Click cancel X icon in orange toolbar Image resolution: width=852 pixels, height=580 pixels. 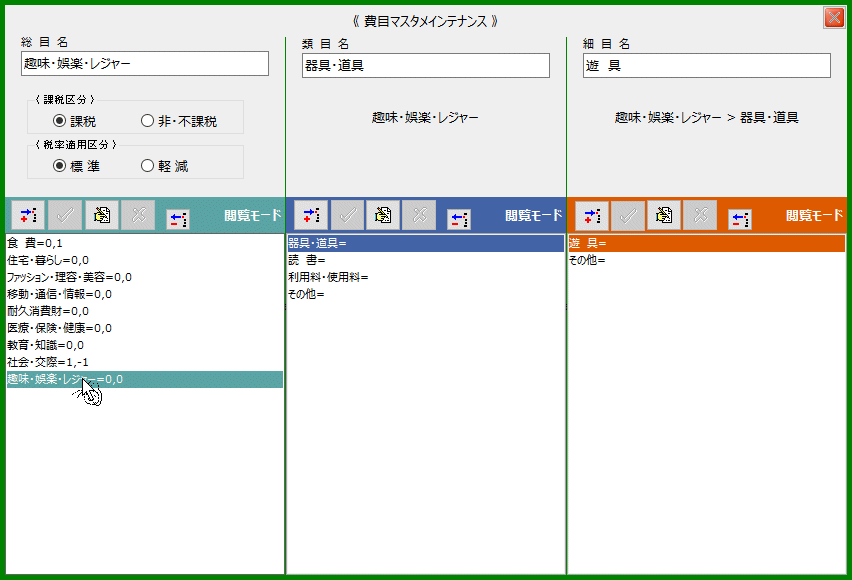pyautogui.click(x=700, y=215)
